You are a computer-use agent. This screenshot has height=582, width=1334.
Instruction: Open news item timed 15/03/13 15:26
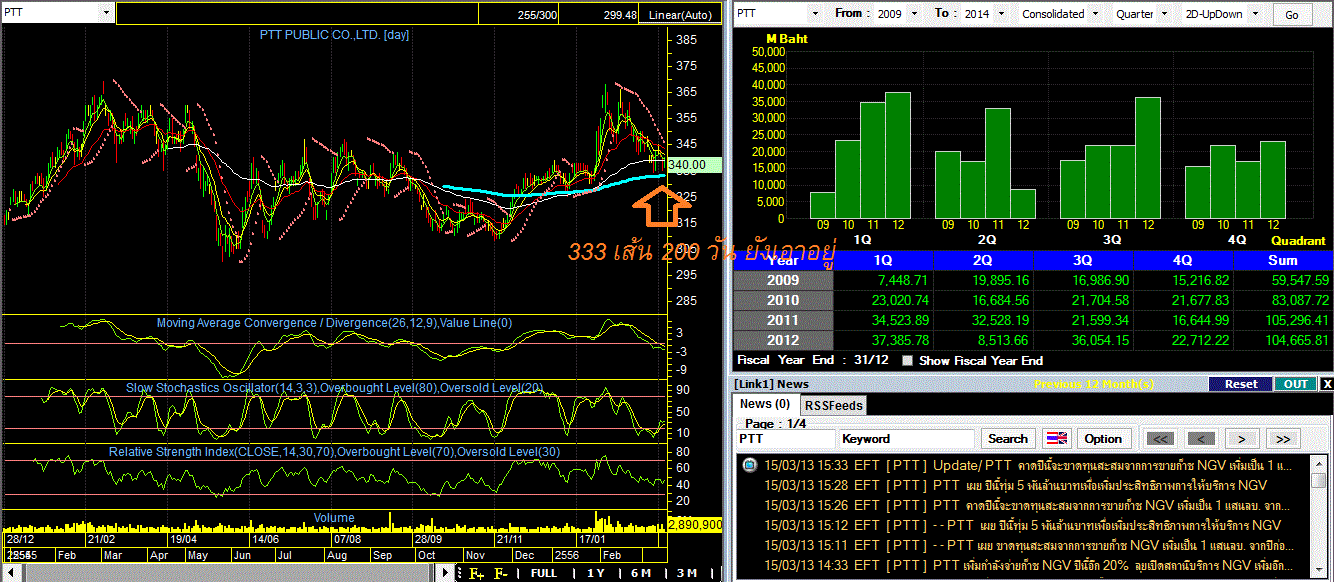tap(1027, 505)
